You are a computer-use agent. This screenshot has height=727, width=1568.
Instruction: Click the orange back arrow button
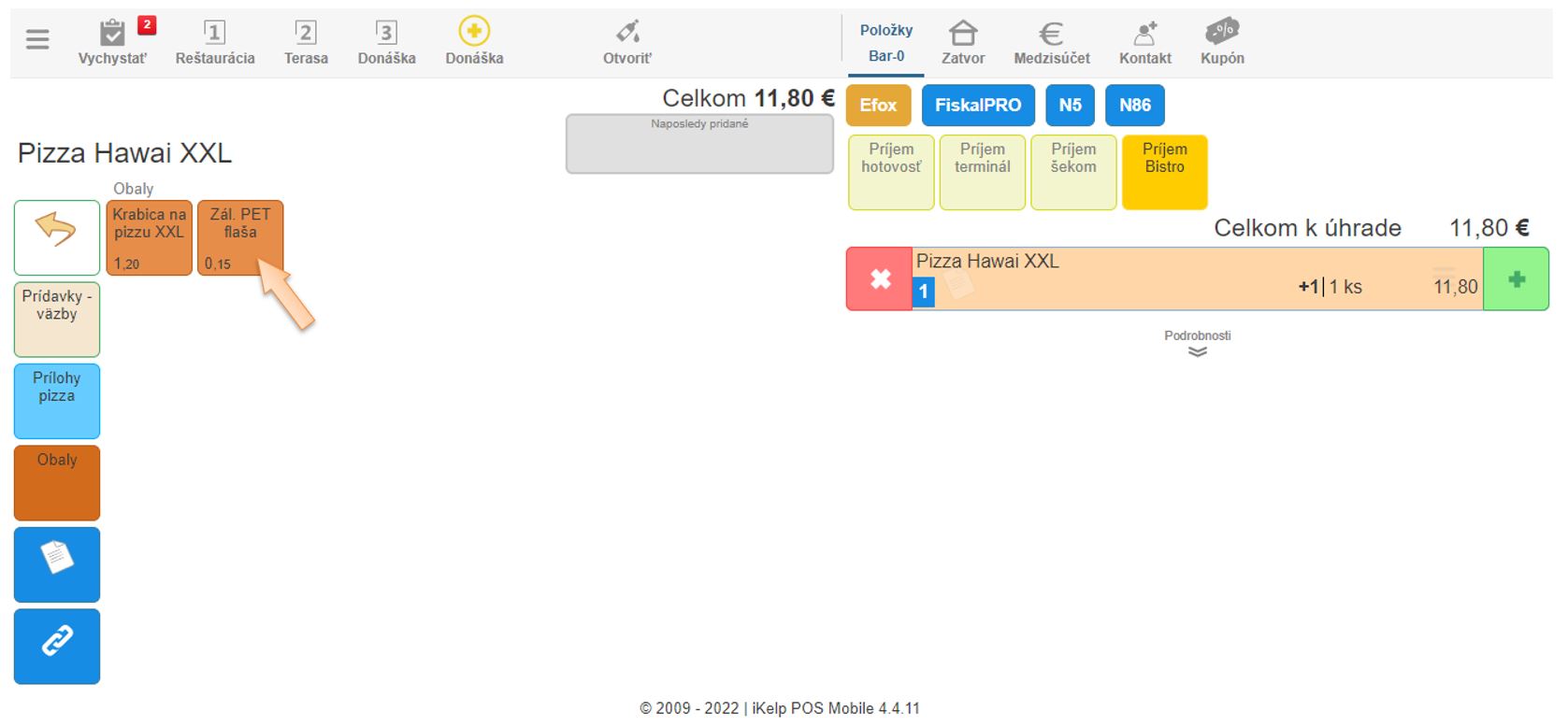coord(56,237)
